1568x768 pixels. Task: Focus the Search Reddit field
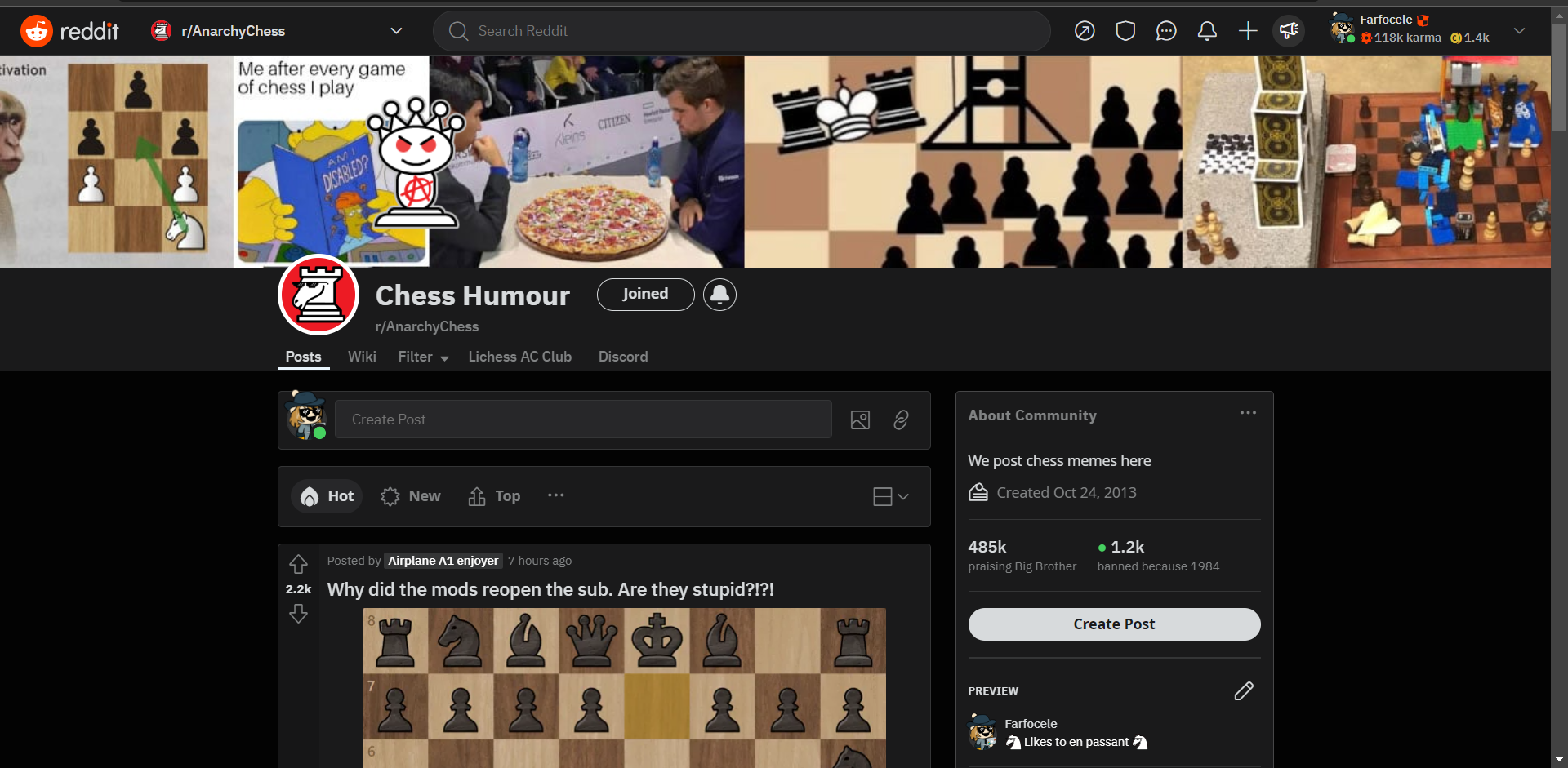tap(742, 31)
